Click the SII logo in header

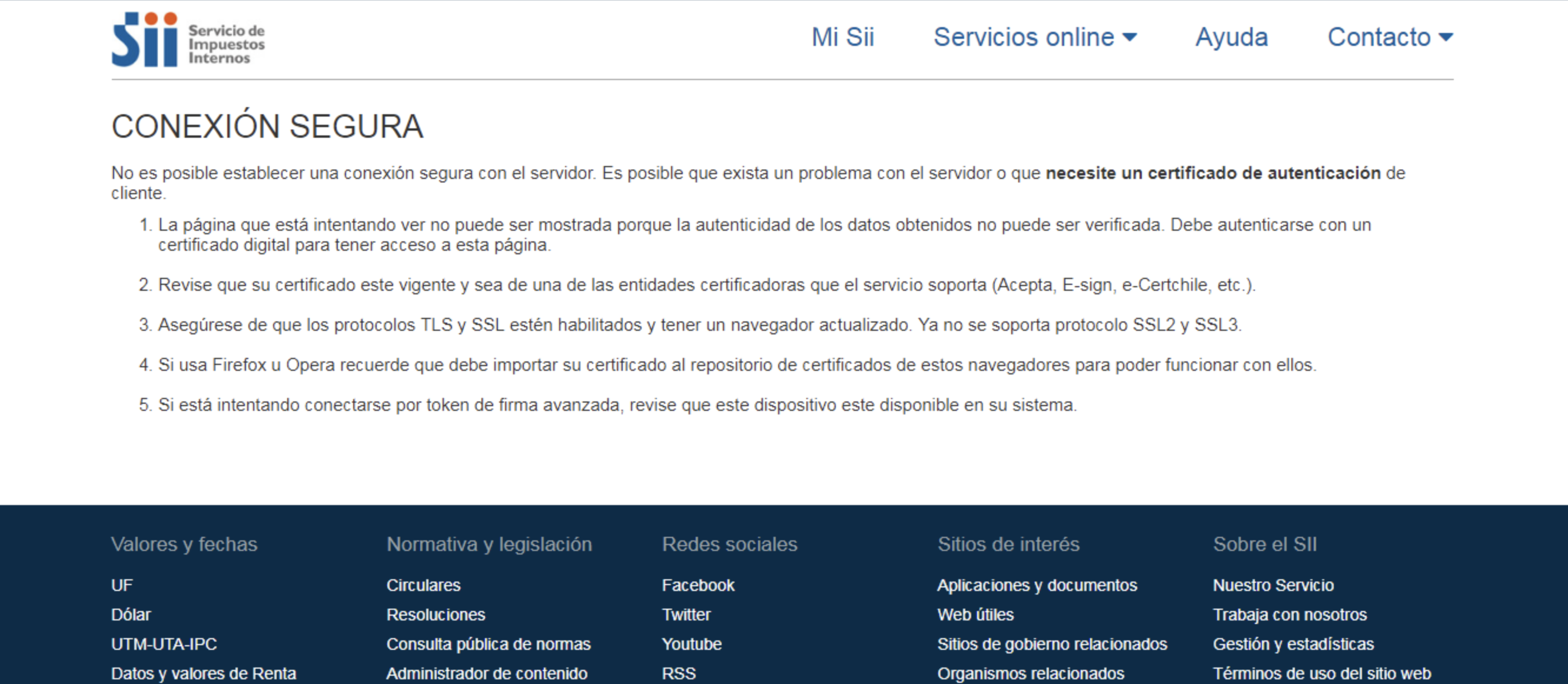pyautogui.click(x=188, y=39)
